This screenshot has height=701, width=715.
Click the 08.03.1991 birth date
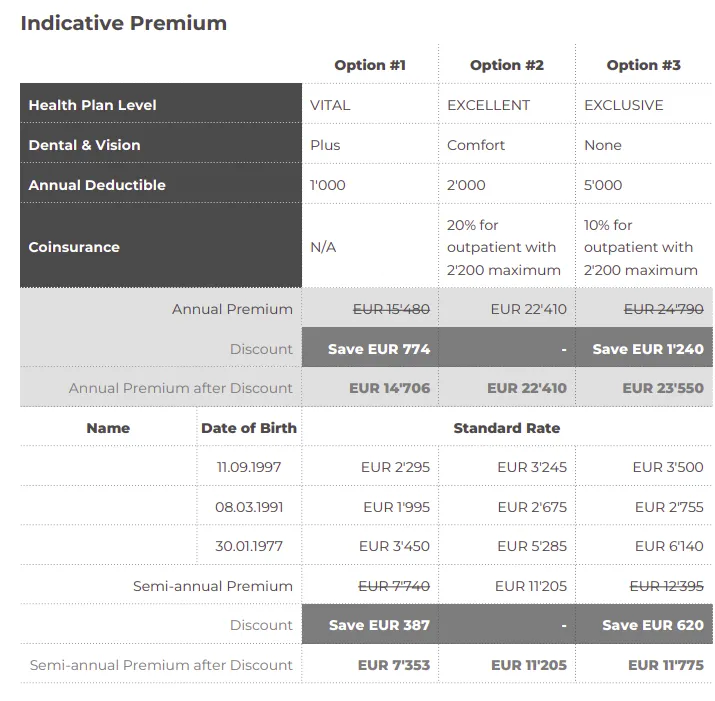[249, 507]
